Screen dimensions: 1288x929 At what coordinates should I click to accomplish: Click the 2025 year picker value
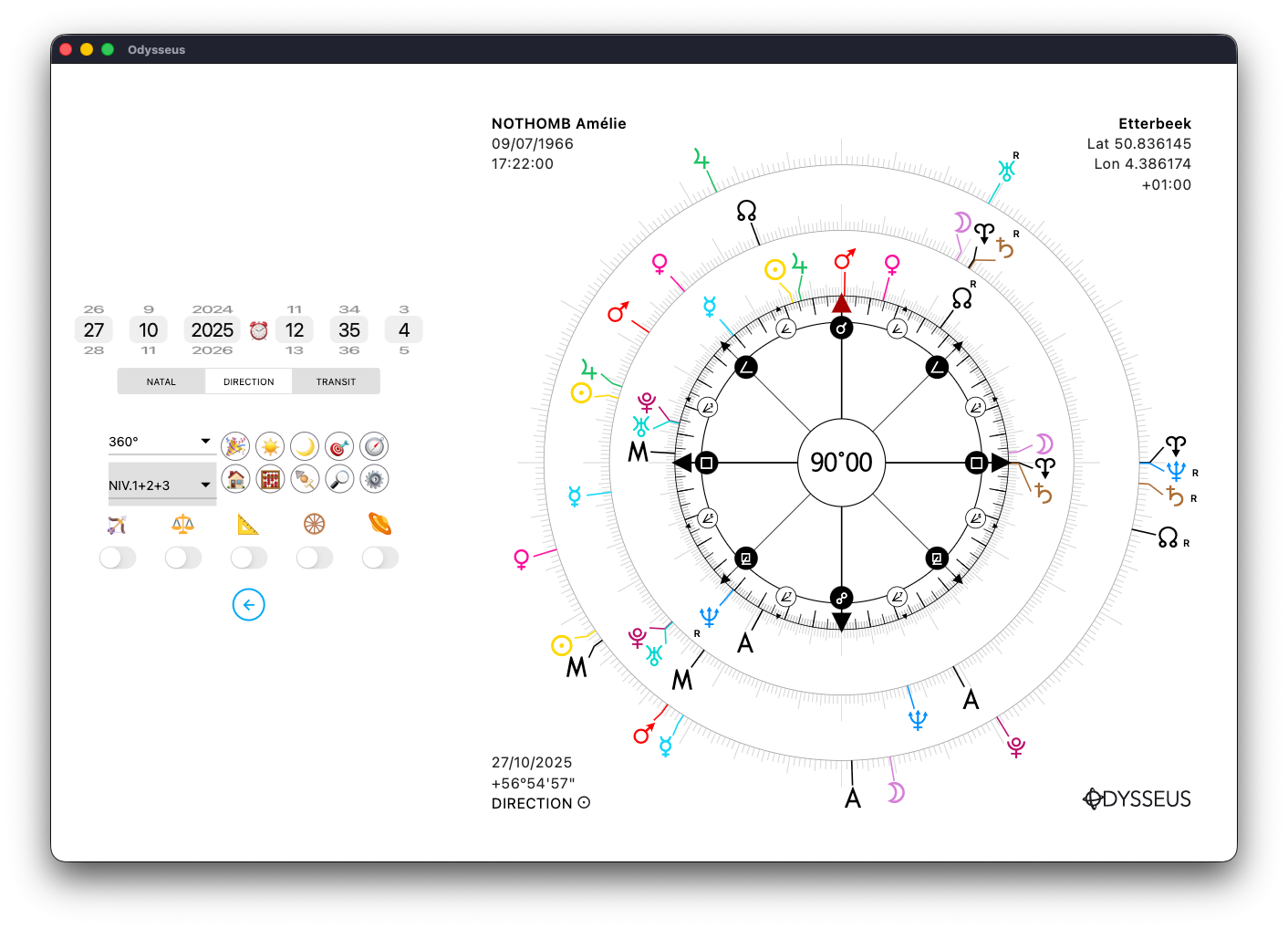pyautogui.click(x=213, y=330)
